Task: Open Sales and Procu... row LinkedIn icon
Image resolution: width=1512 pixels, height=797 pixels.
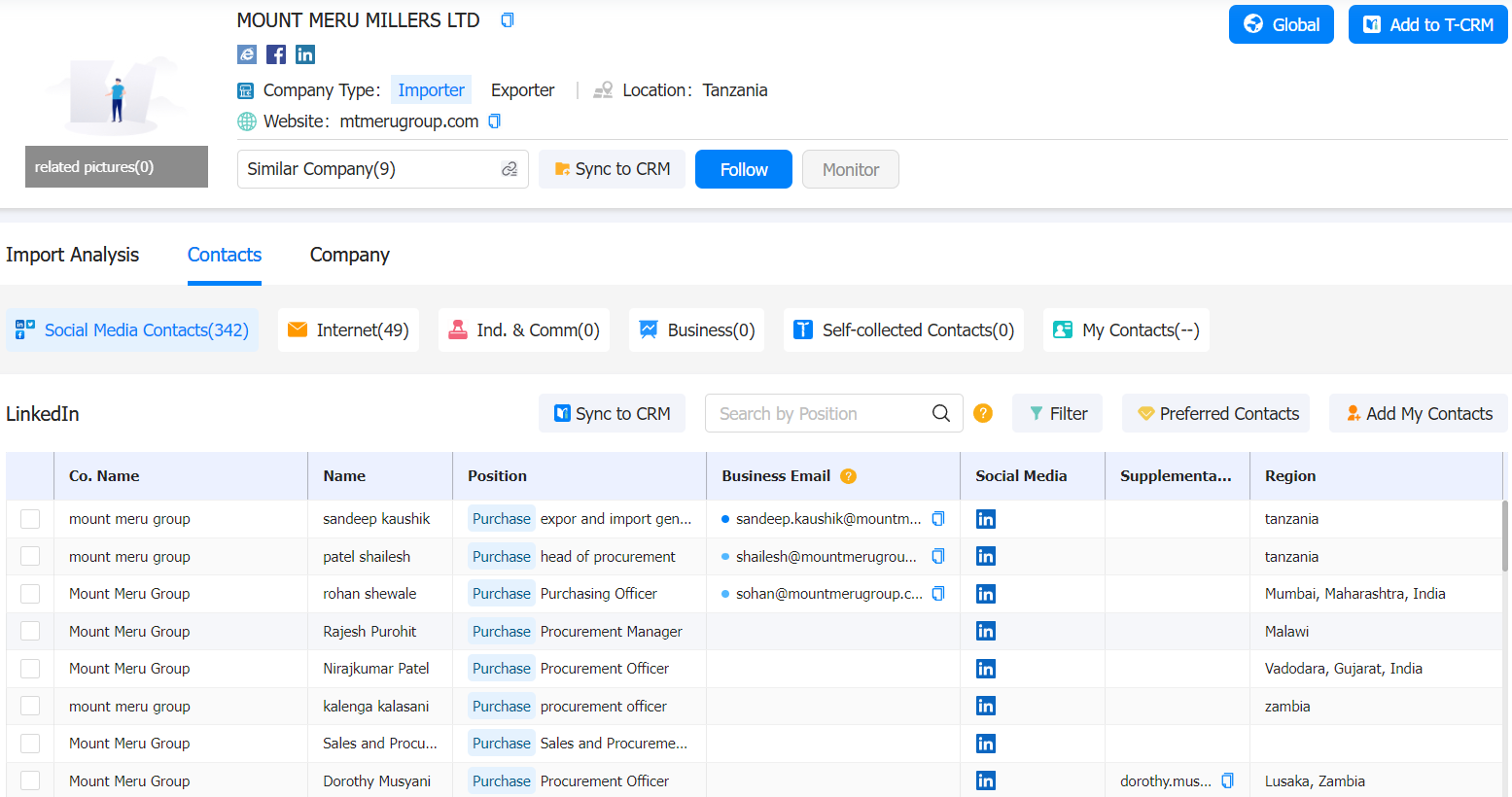Action: click(986, 744)
